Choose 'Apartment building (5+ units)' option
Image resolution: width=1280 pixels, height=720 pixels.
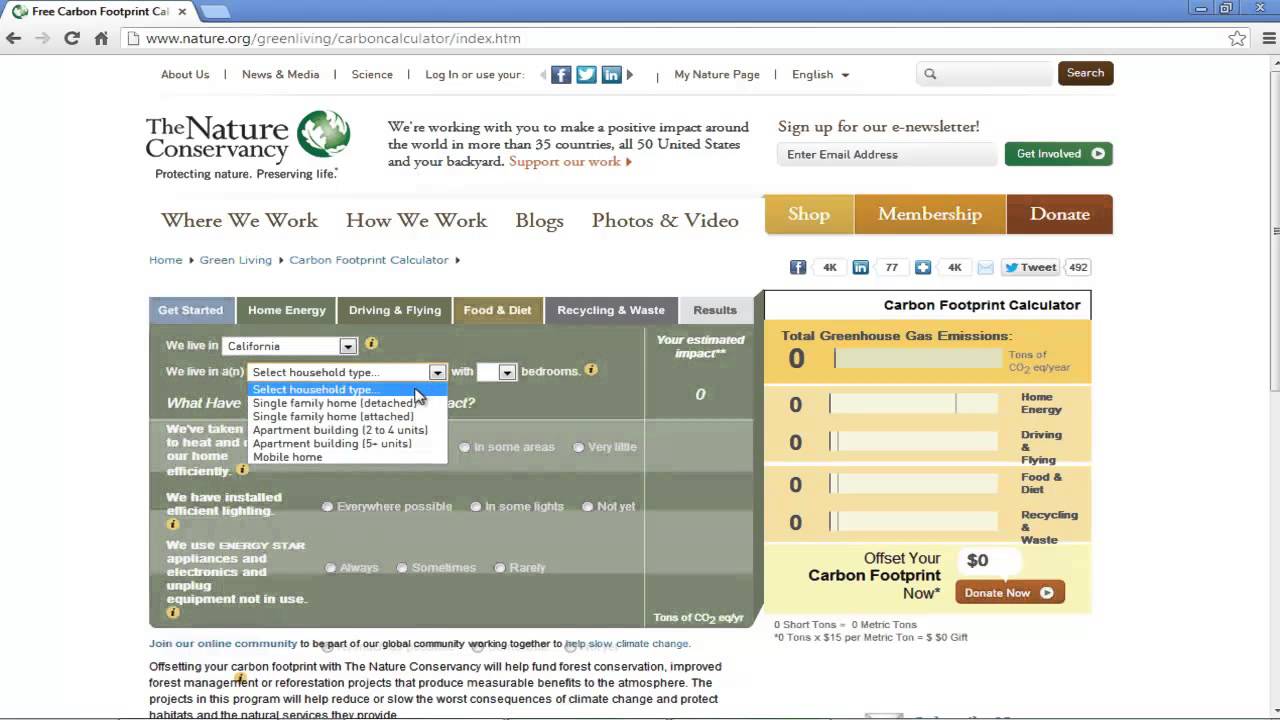click(x=347, y=443)
